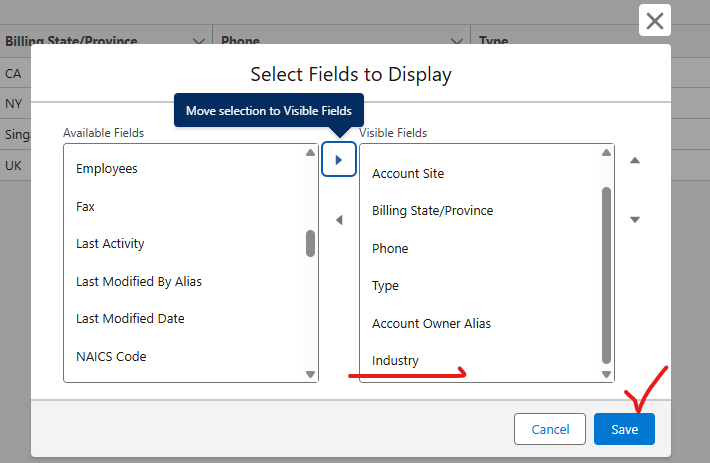The image size is (710, 463).
Task: Open Phone column menu chevron
Action: (x=456, y=42)
